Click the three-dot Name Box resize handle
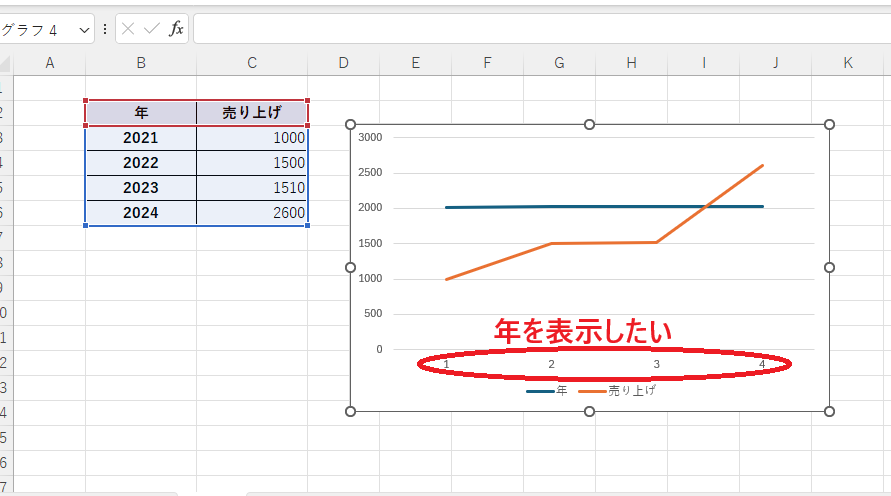The width and height of the screenshot is (891, 496). [105, 29]
